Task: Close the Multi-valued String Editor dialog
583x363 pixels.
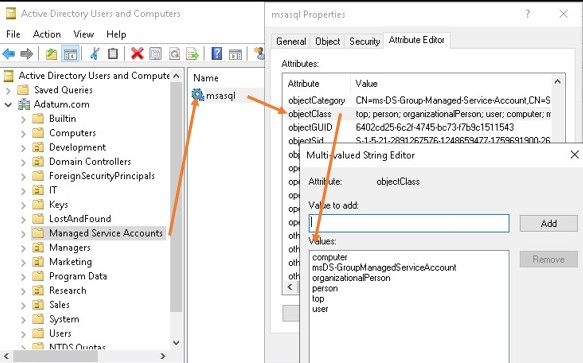Action: [x=574, y=154]
